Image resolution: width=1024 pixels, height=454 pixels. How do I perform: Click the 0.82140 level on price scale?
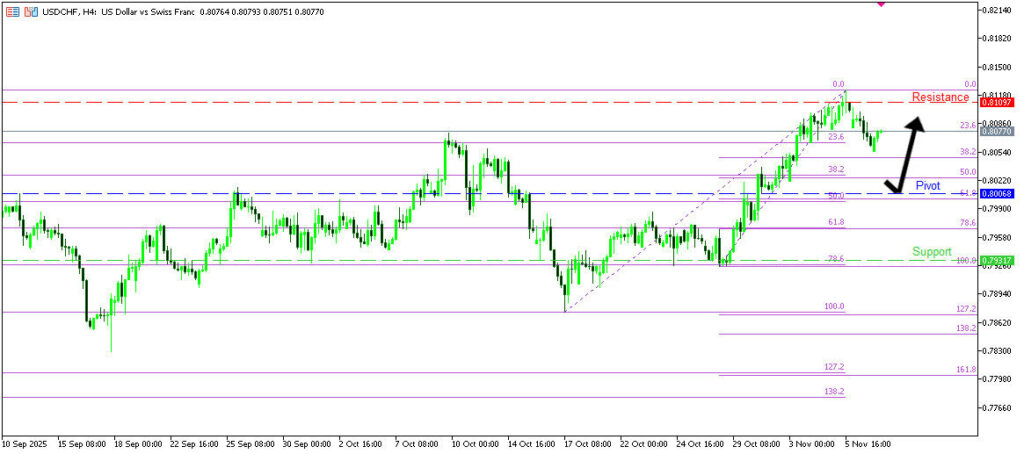click(996, 10)
